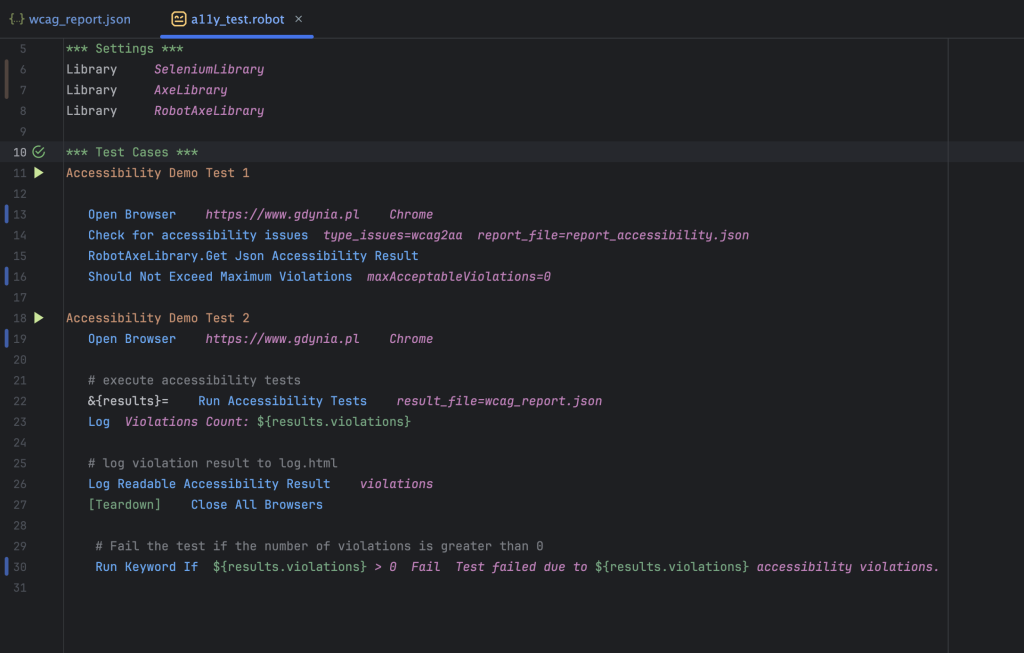
Task: Click the Run Keyword If keyword
Action: tap(146, 567)
